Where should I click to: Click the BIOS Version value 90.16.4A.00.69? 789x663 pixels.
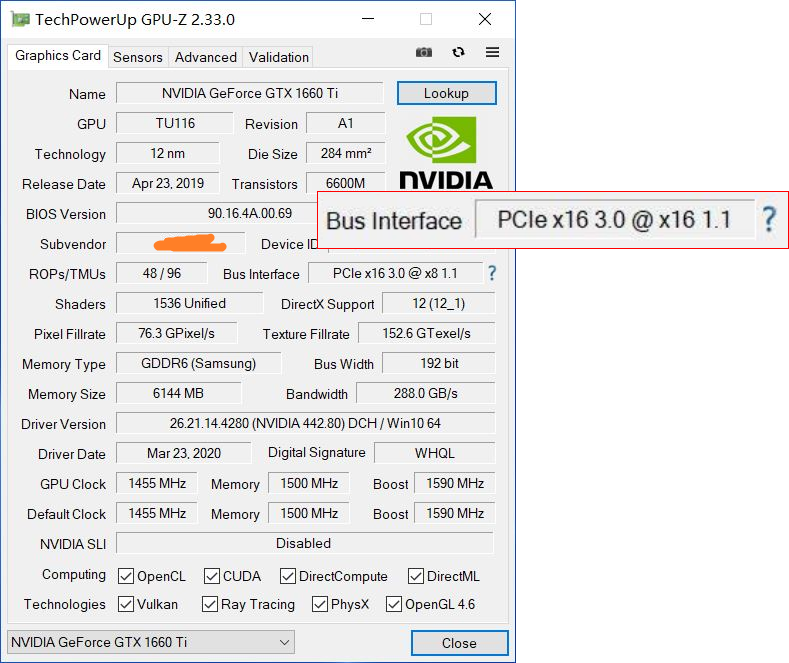(x=250, y=213)
